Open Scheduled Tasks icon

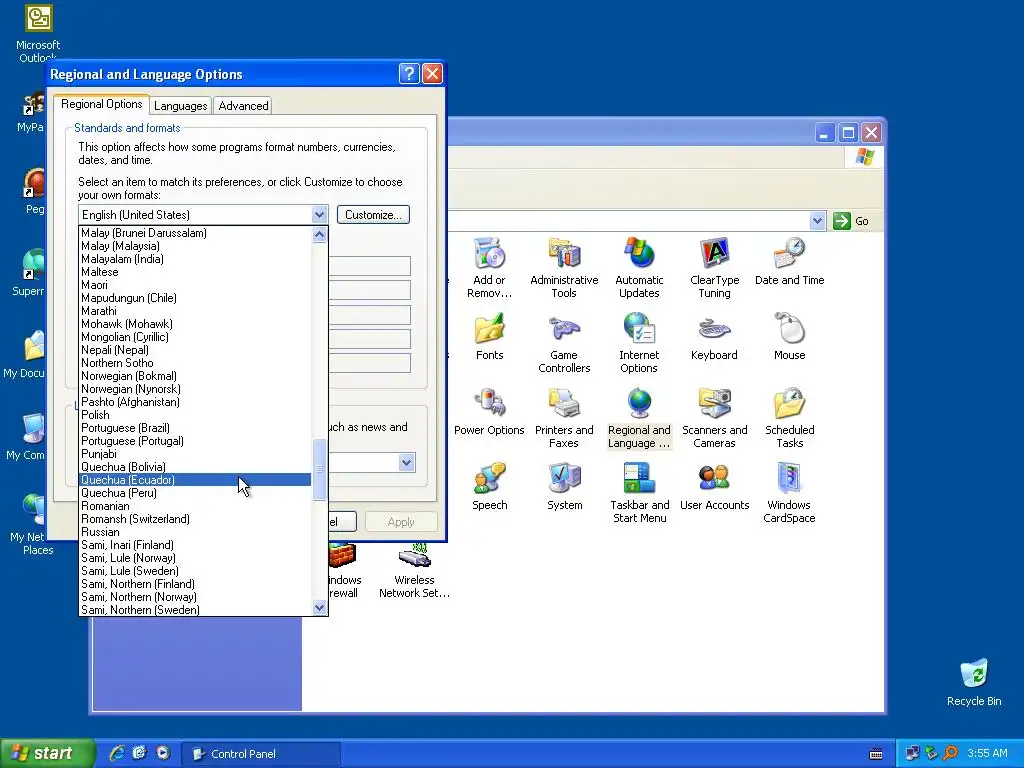coord(790,404)
